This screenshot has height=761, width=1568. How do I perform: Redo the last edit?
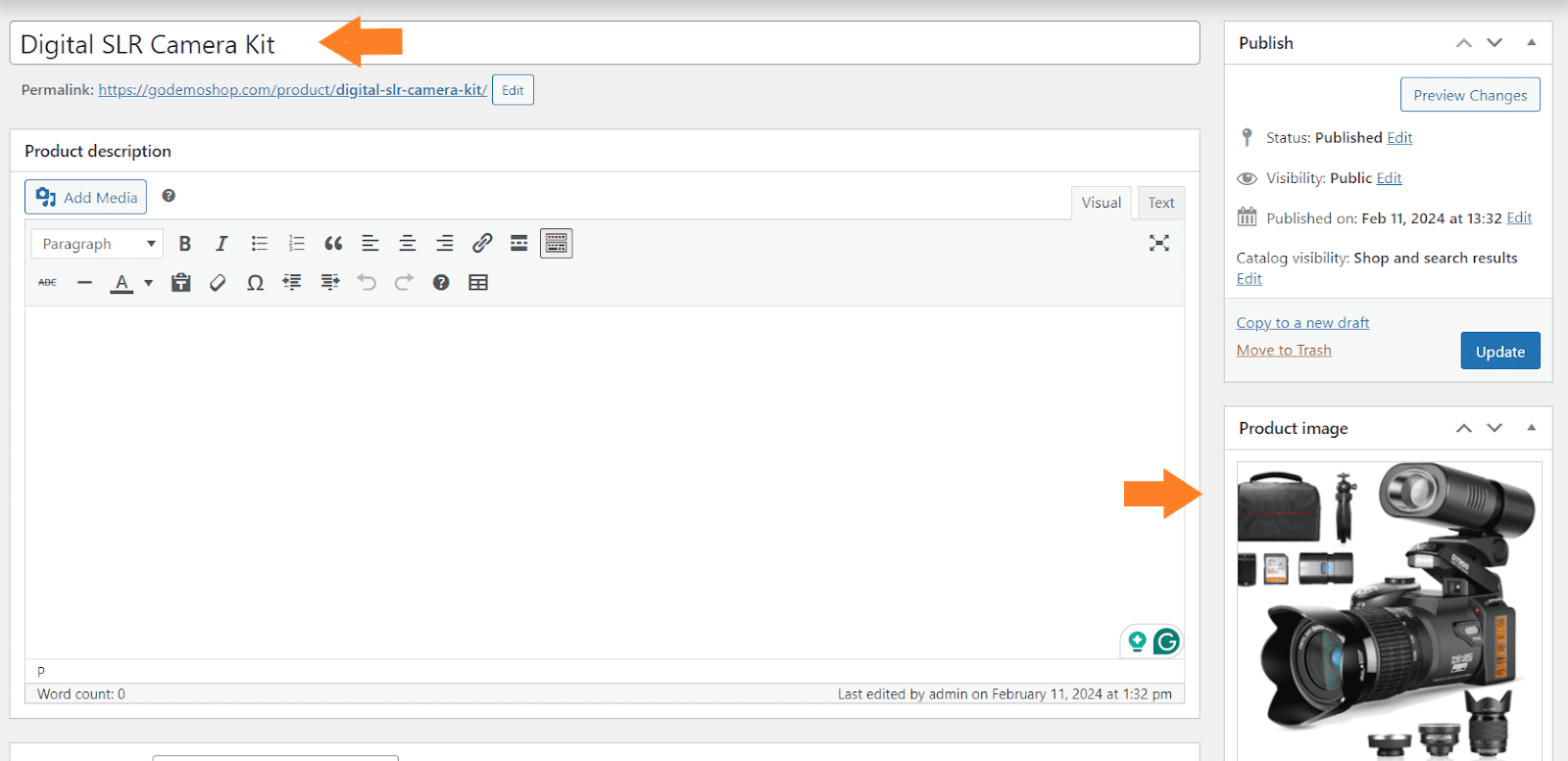point(404,282)
